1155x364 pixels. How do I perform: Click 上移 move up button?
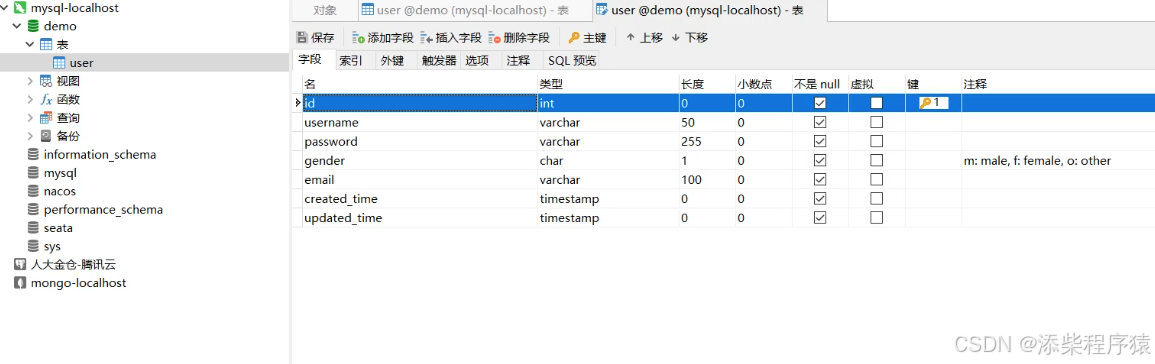(645, 38)
